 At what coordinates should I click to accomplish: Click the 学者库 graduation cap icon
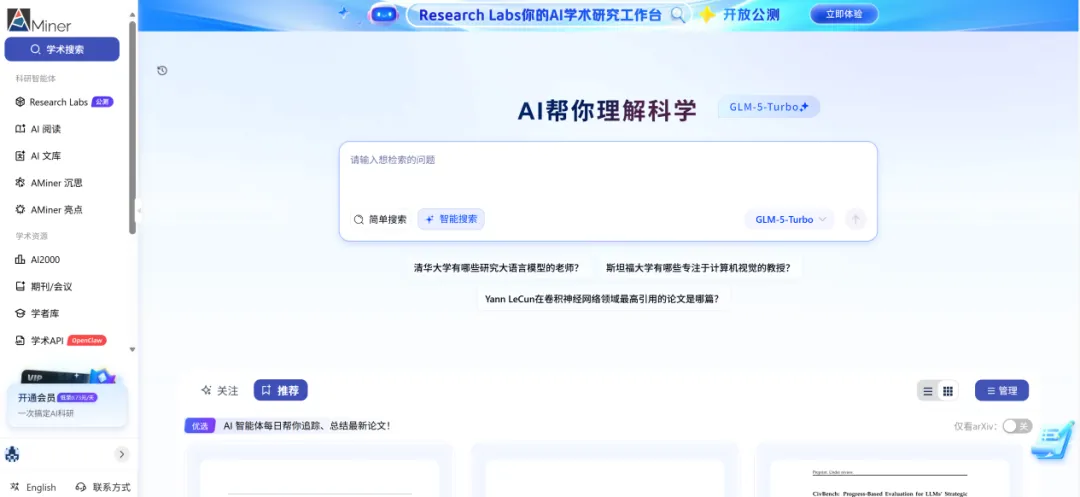[20, 313]
